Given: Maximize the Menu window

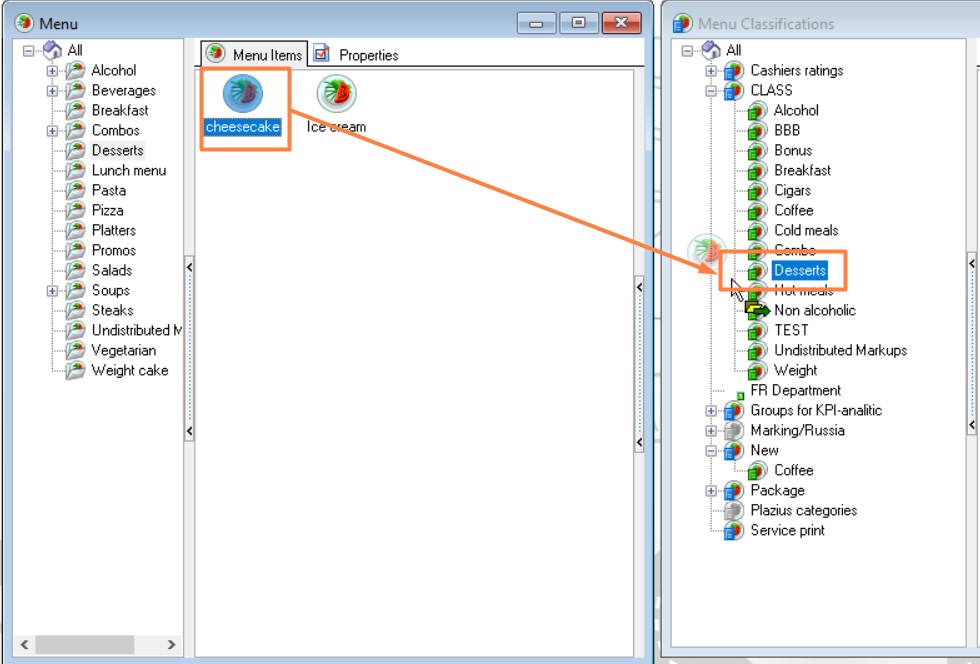Looking at the screenshot, I should click(x=578, y=23).
